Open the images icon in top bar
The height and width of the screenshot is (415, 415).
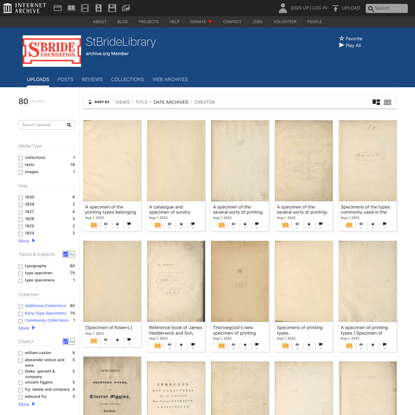click(126, 8)
